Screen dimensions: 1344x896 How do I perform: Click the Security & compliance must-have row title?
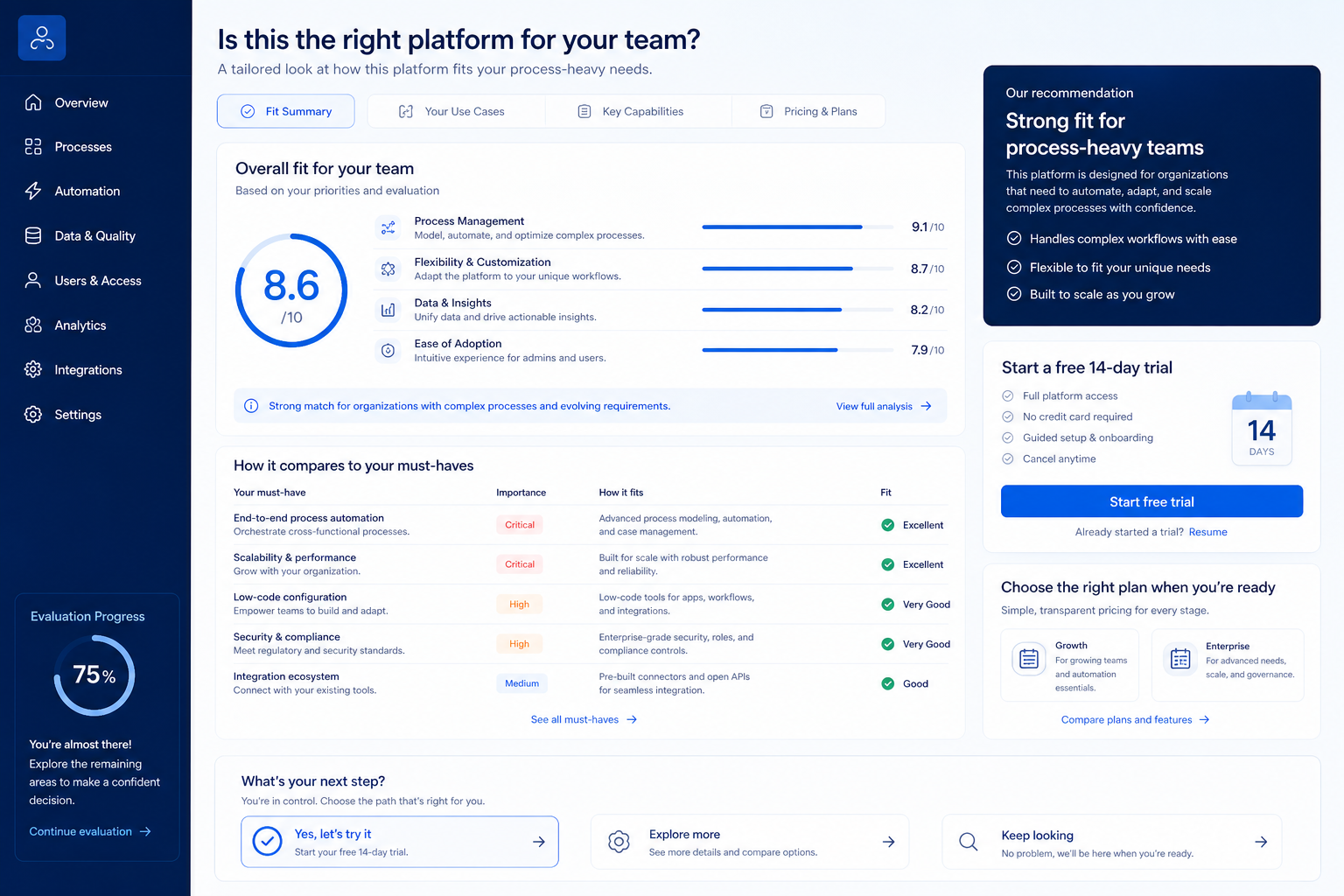click(x=287, y=637)
